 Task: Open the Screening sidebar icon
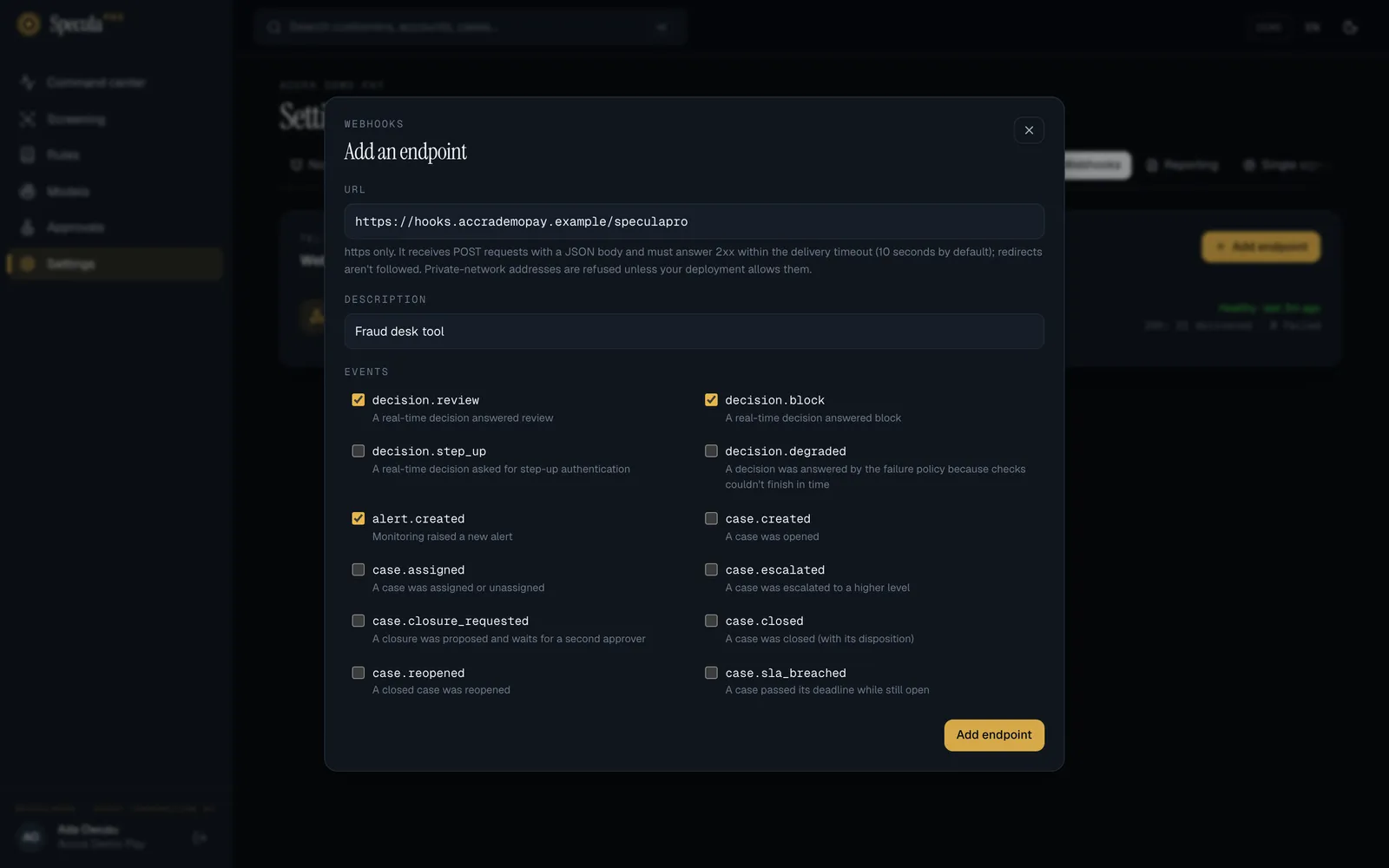coord(28,119)
